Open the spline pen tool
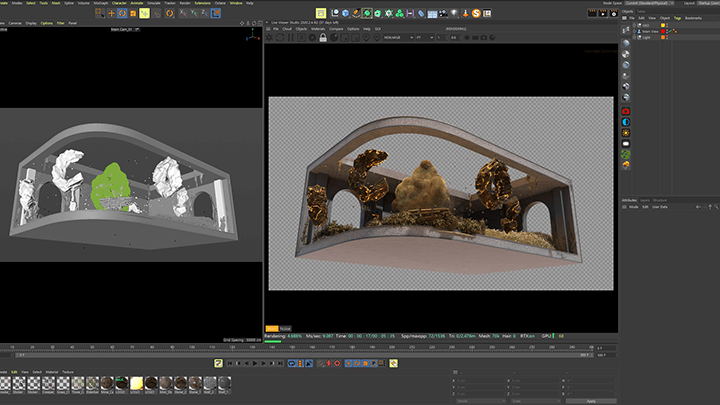 pos(356,13)
